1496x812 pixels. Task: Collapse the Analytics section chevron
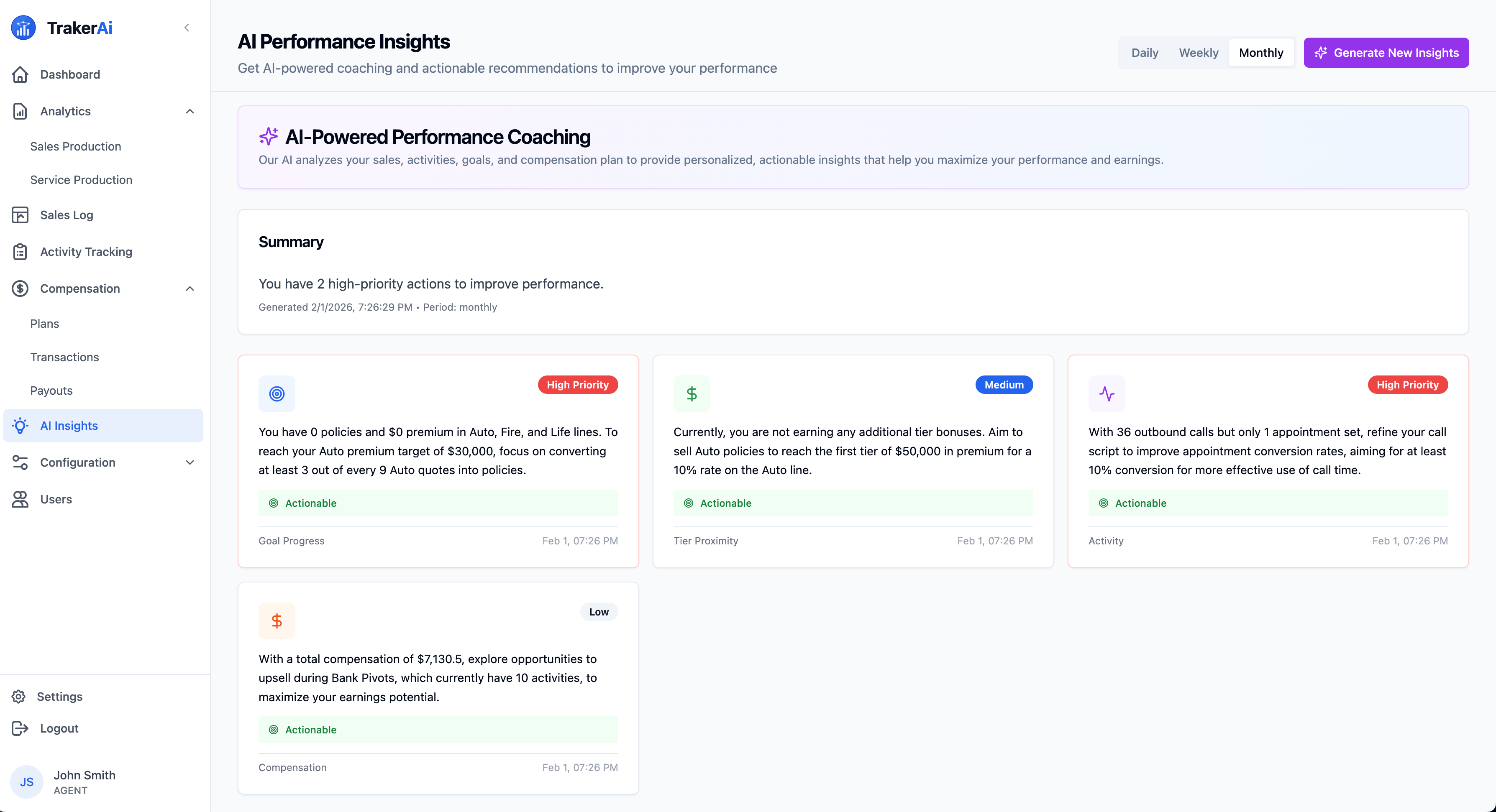[190, 112]
